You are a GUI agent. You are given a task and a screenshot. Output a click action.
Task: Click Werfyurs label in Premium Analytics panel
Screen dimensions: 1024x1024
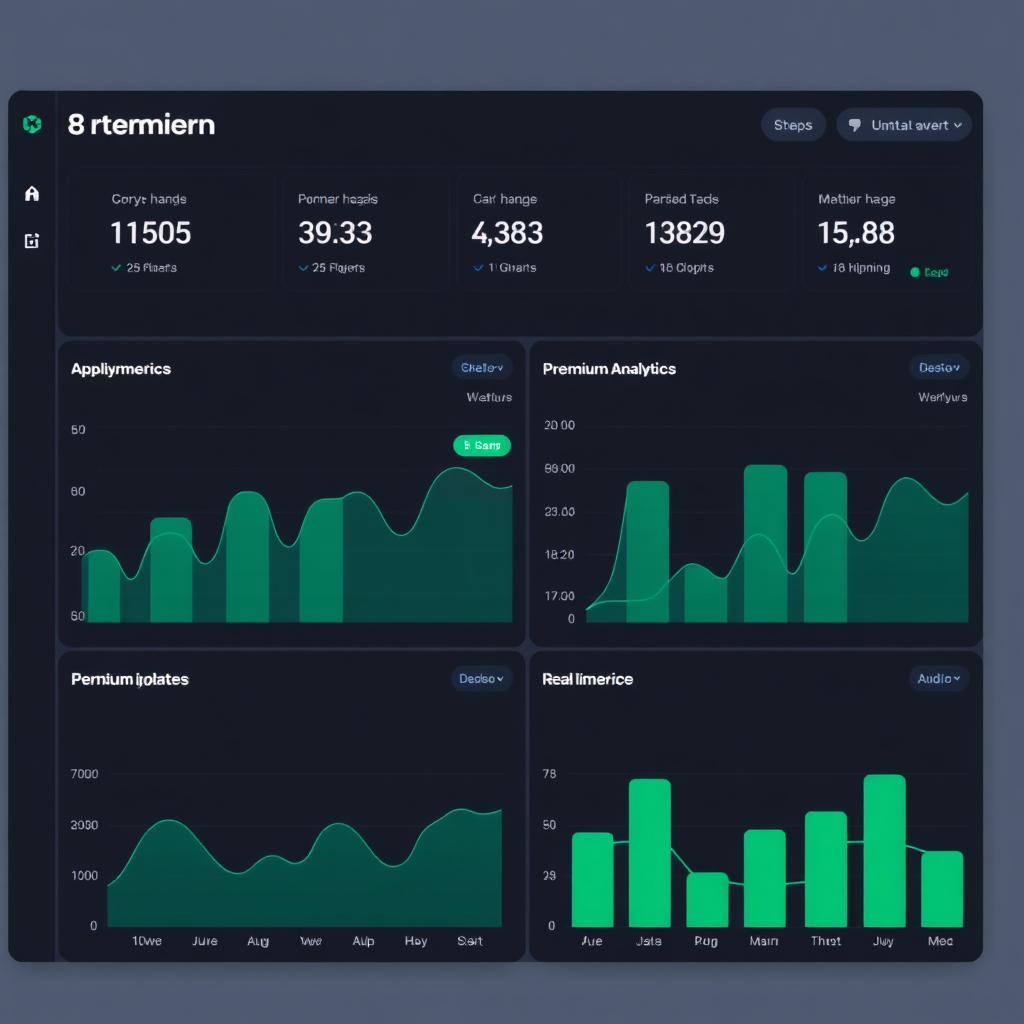click(x=942, y=397)
